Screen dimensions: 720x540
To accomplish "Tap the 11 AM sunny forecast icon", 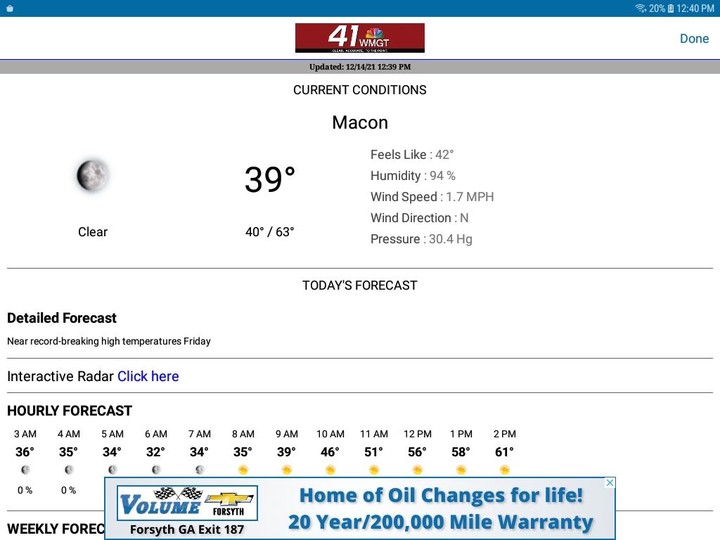I will (x=374, y=469).
